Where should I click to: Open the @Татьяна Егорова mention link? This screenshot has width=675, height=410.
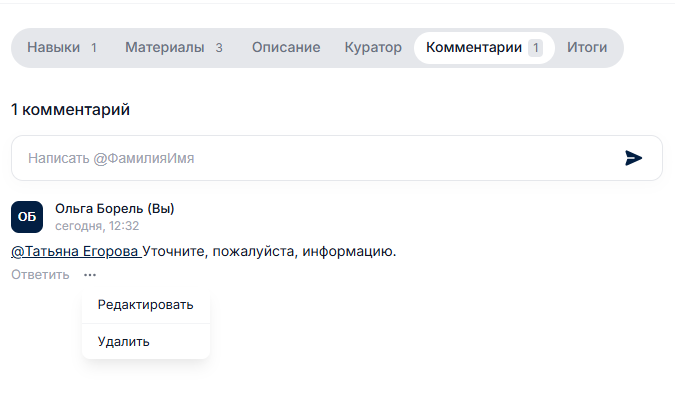click(x=75, y=251)
